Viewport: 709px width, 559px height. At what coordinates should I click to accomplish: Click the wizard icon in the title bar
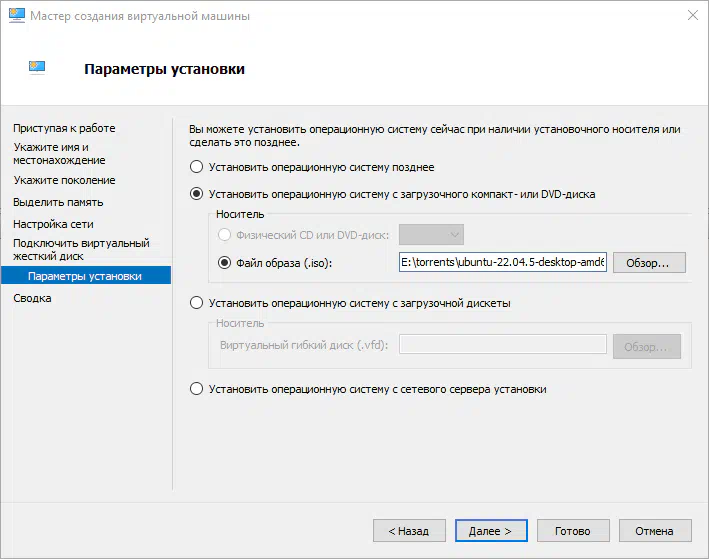(x=17, y=15)
